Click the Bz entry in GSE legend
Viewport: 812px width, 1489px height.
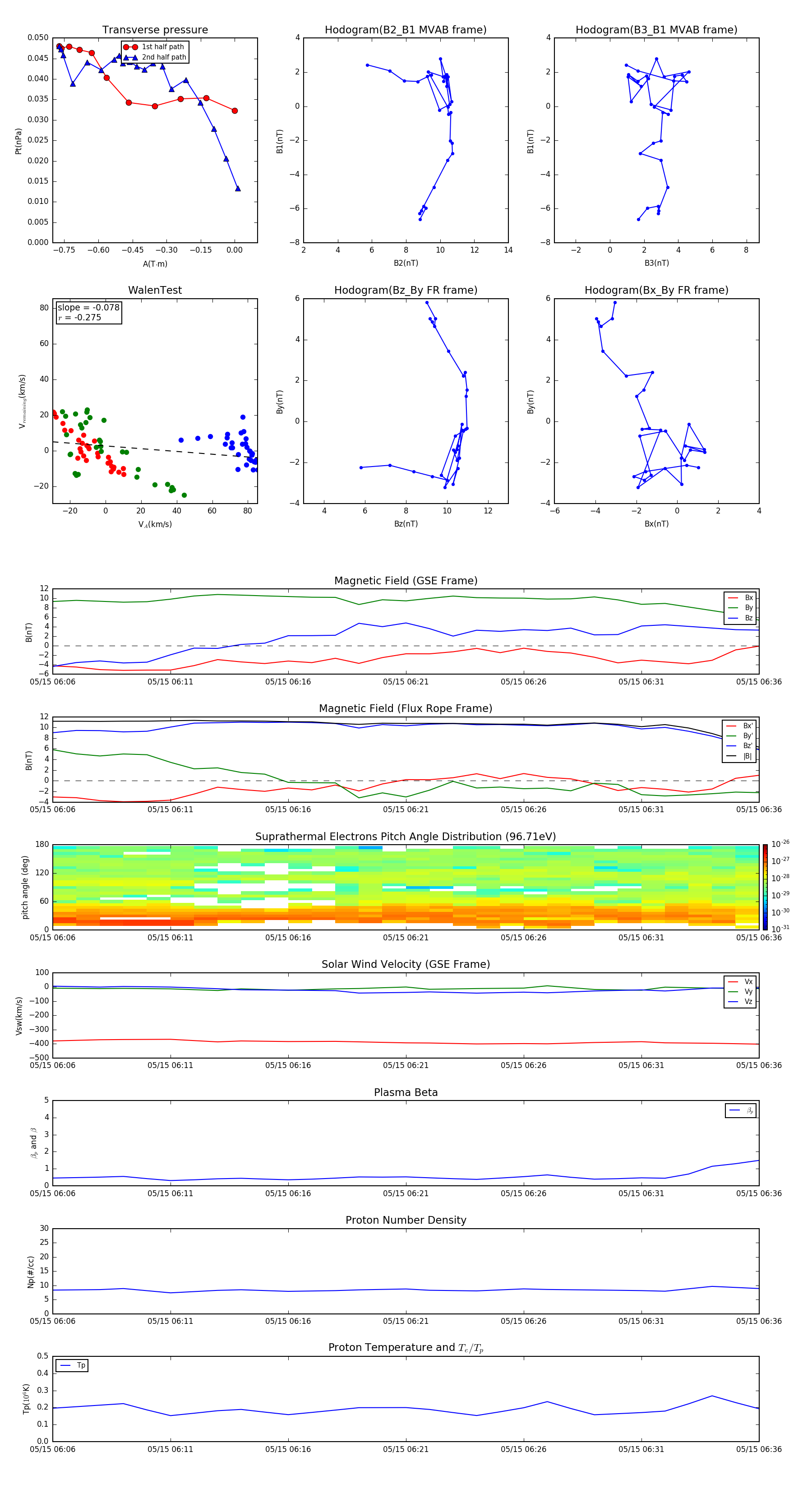[x=740, y=618]
